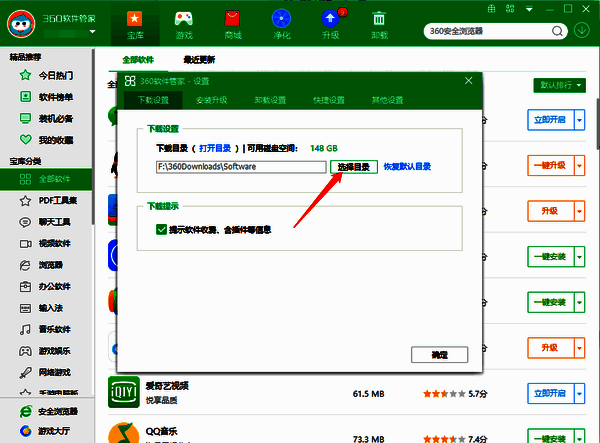
Task: Open the 默认排行 sort dropdown
Action: point(559,85)
